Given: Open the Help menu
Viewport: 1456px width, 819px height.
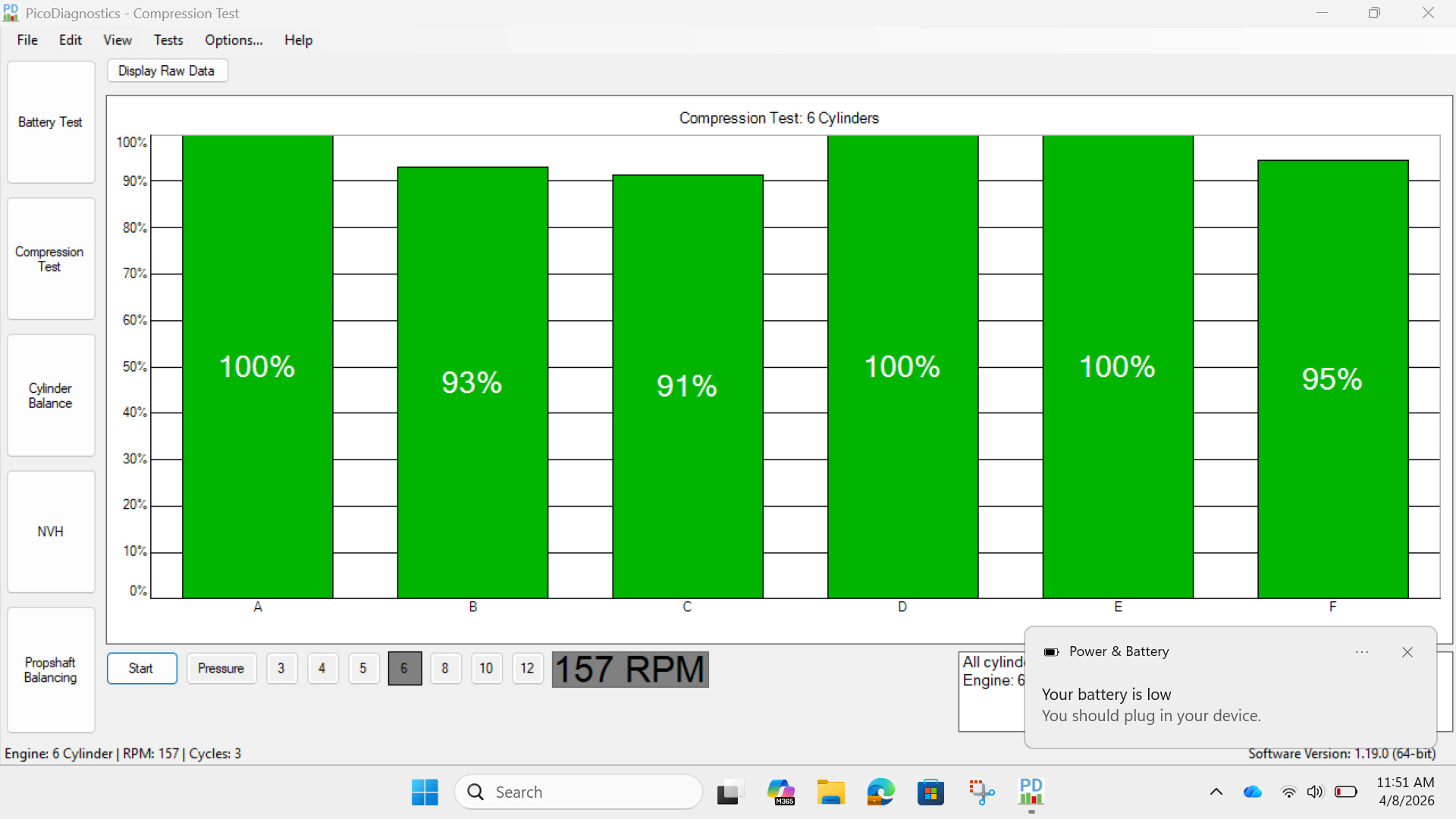Looking at the screenshot, I should tap(298, 40).
